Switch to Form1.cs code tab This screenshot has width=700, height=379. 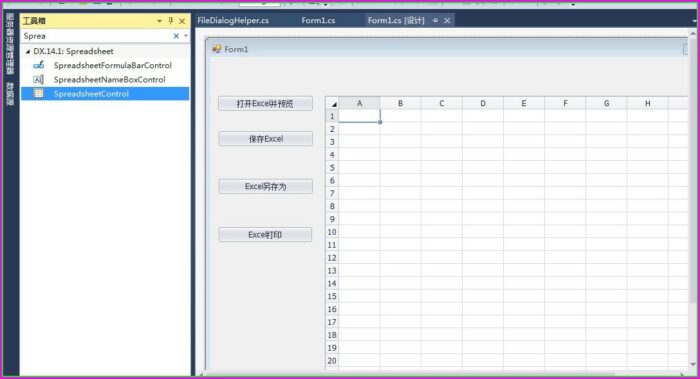coord(318,21)
